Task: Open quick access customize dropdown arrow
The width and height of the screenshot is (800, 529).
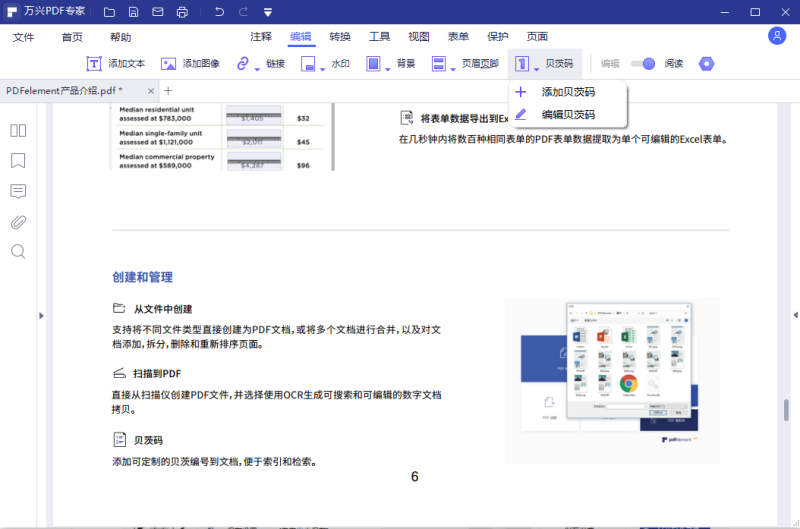Action: [x=268, y=12]
